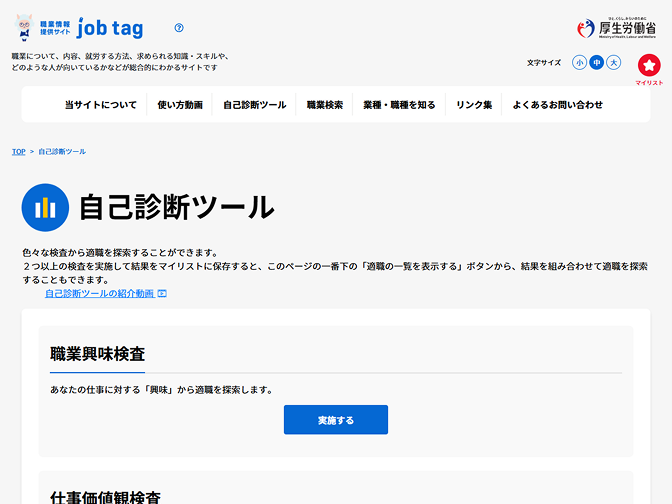Viewport: 672px width, 504px height.
Task: Click 自己診断ツール breadcrumb text
Action: [62, 152]
